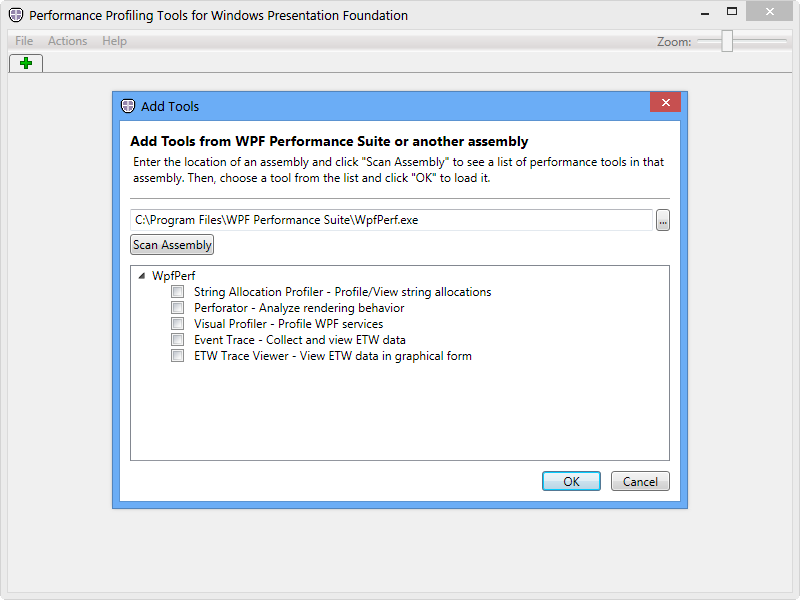Screen dimensions: 800x600
Task: Open the File menu
Action: click(x=24, y=41)
